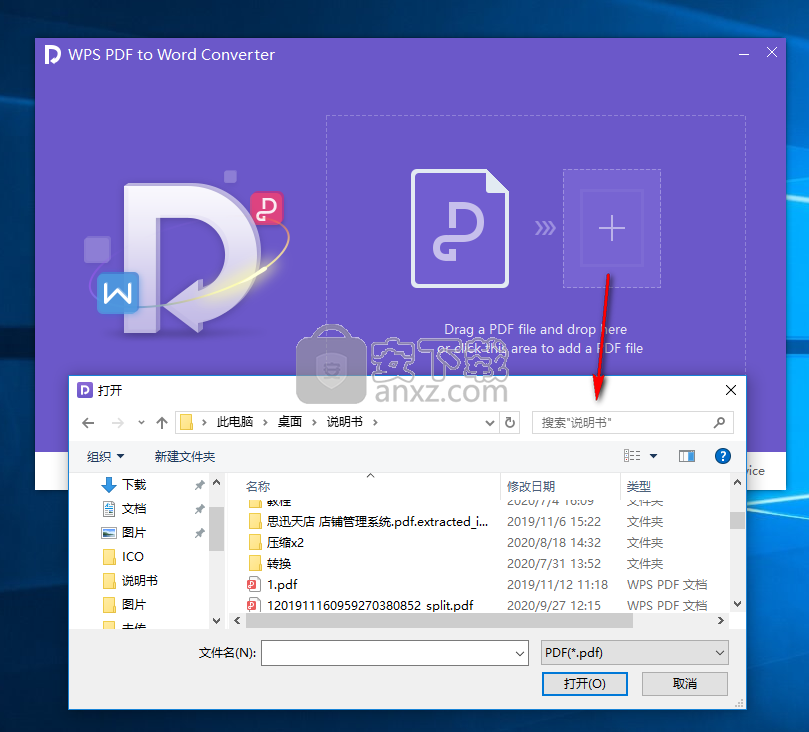The height and width of the screenshot is (732, 809).
Task: Click the plus icon to add a PDF
Action: [x=612, y=228]
